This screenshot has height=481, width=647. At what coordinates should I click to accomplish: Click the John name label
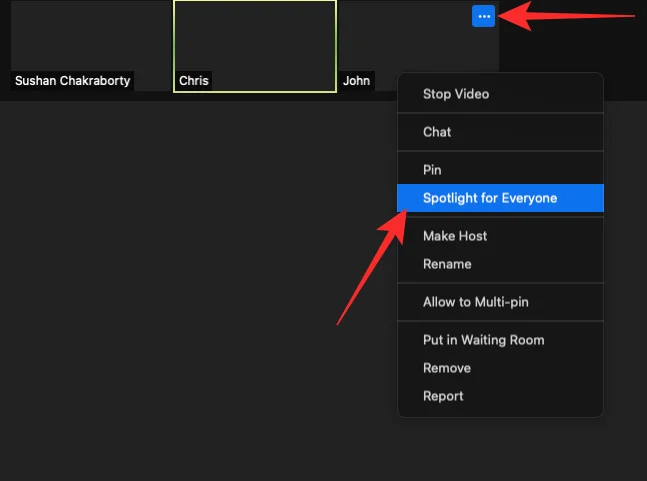[357, 81]
